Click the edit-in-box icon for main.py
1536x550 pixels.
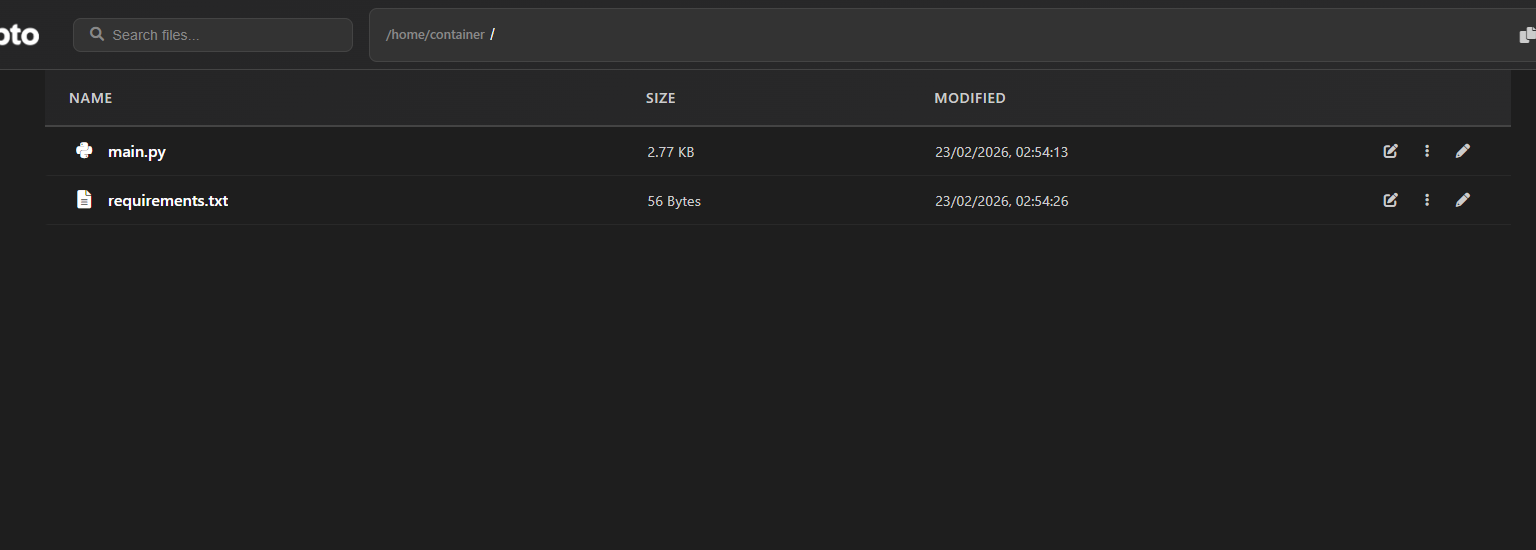(x=1390, y=151)
